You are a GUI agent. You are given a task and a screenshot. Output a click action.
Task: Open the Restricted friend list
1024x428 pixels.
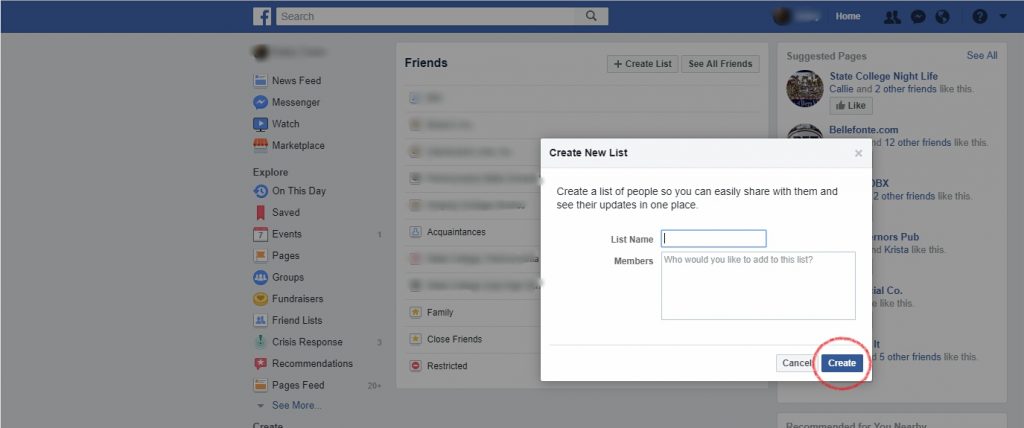tap(447, 366)
